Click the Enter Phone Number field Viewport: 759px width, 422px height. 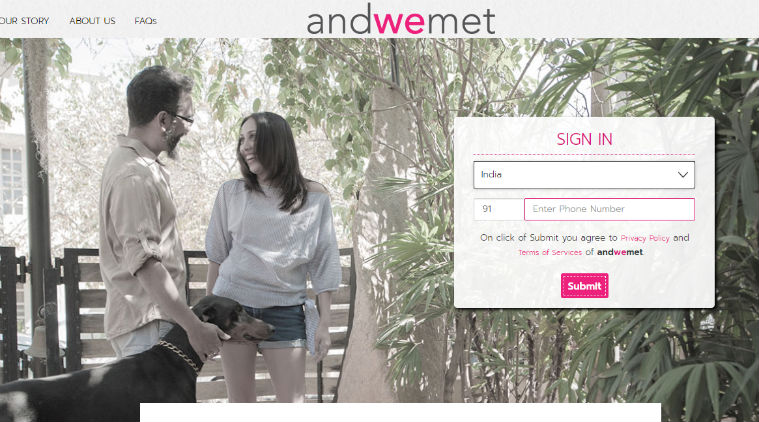pyautogui.click(x=609, y=209)
